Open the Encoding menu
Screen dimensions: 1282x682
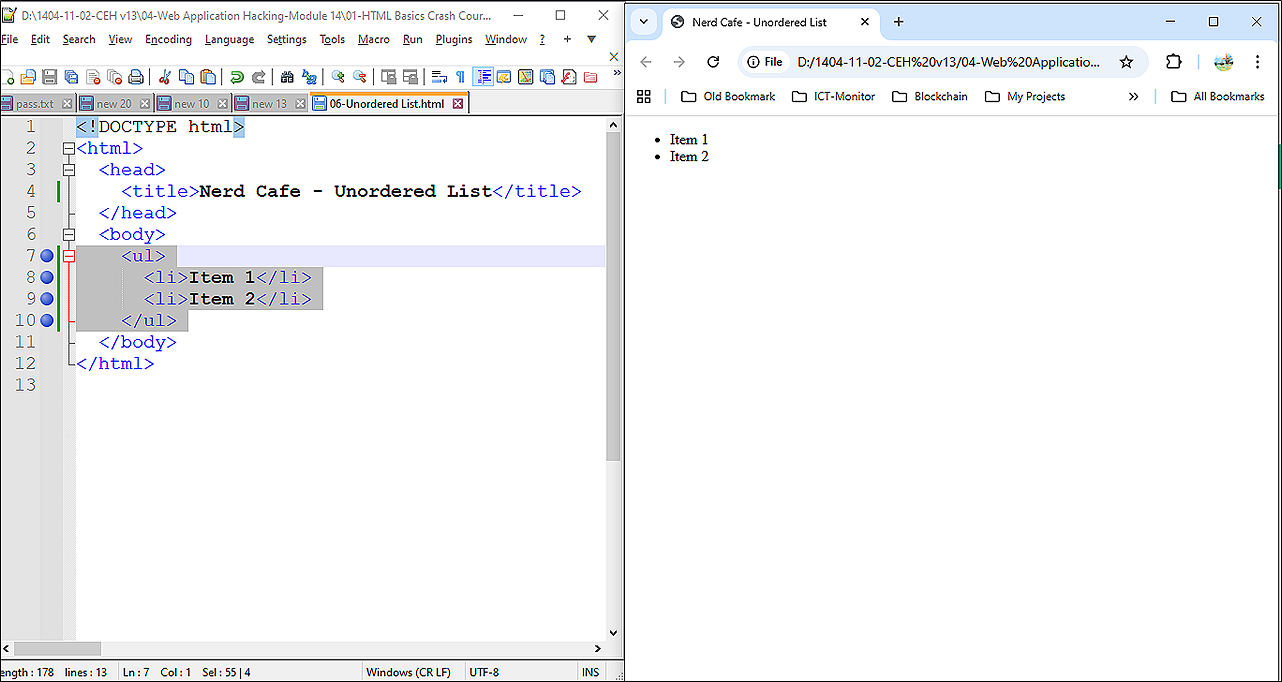click(168, 39)
